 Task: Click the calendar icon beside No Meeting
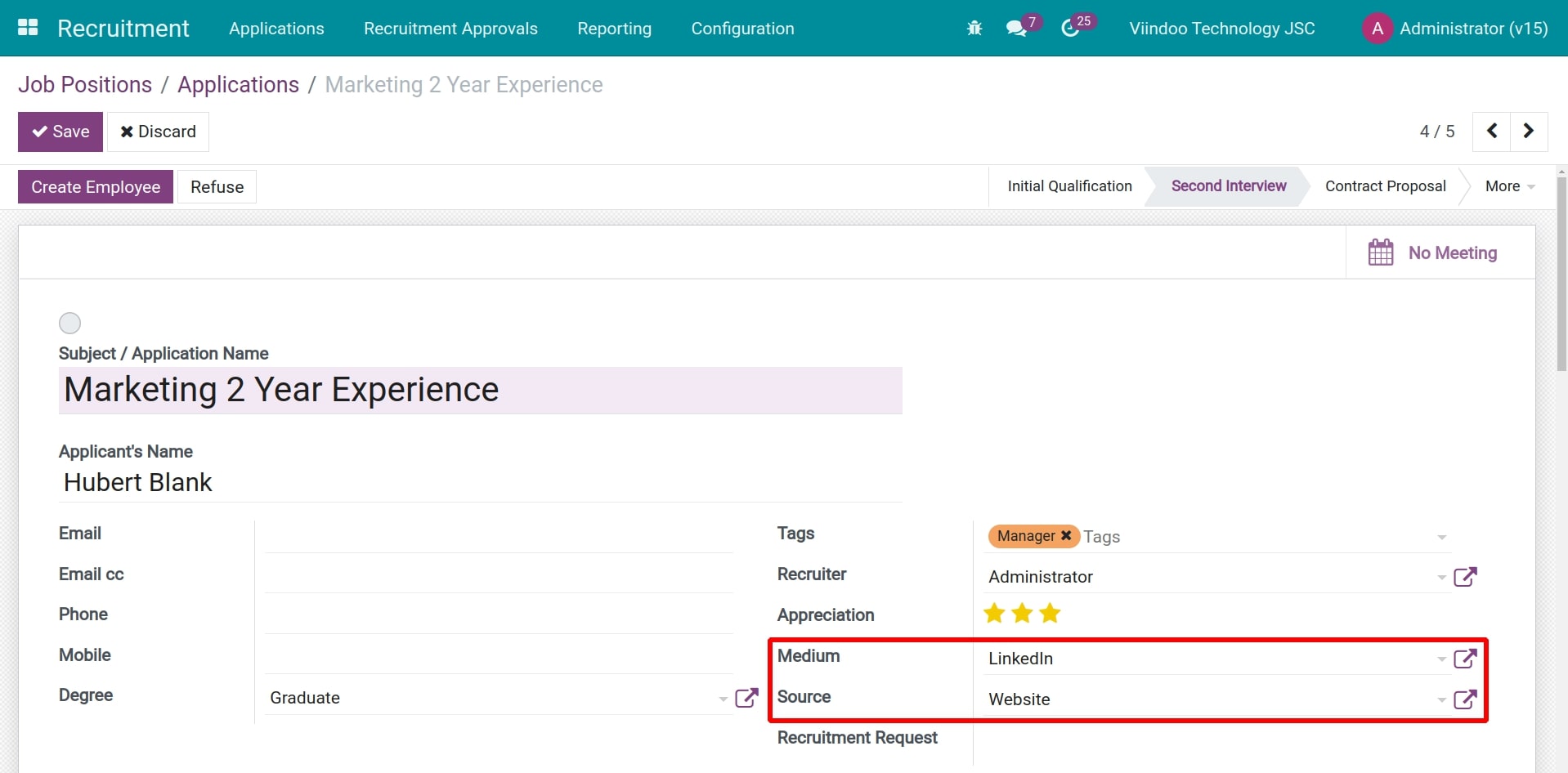coord(1380,252)
